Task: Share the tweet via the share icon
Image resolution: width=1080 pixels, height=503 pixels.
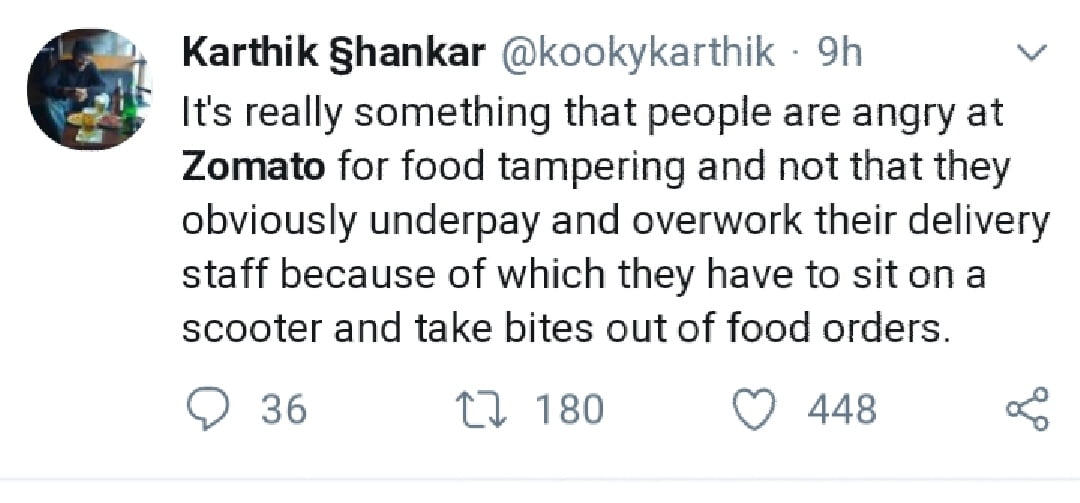Action: (x=1025, y=410)
